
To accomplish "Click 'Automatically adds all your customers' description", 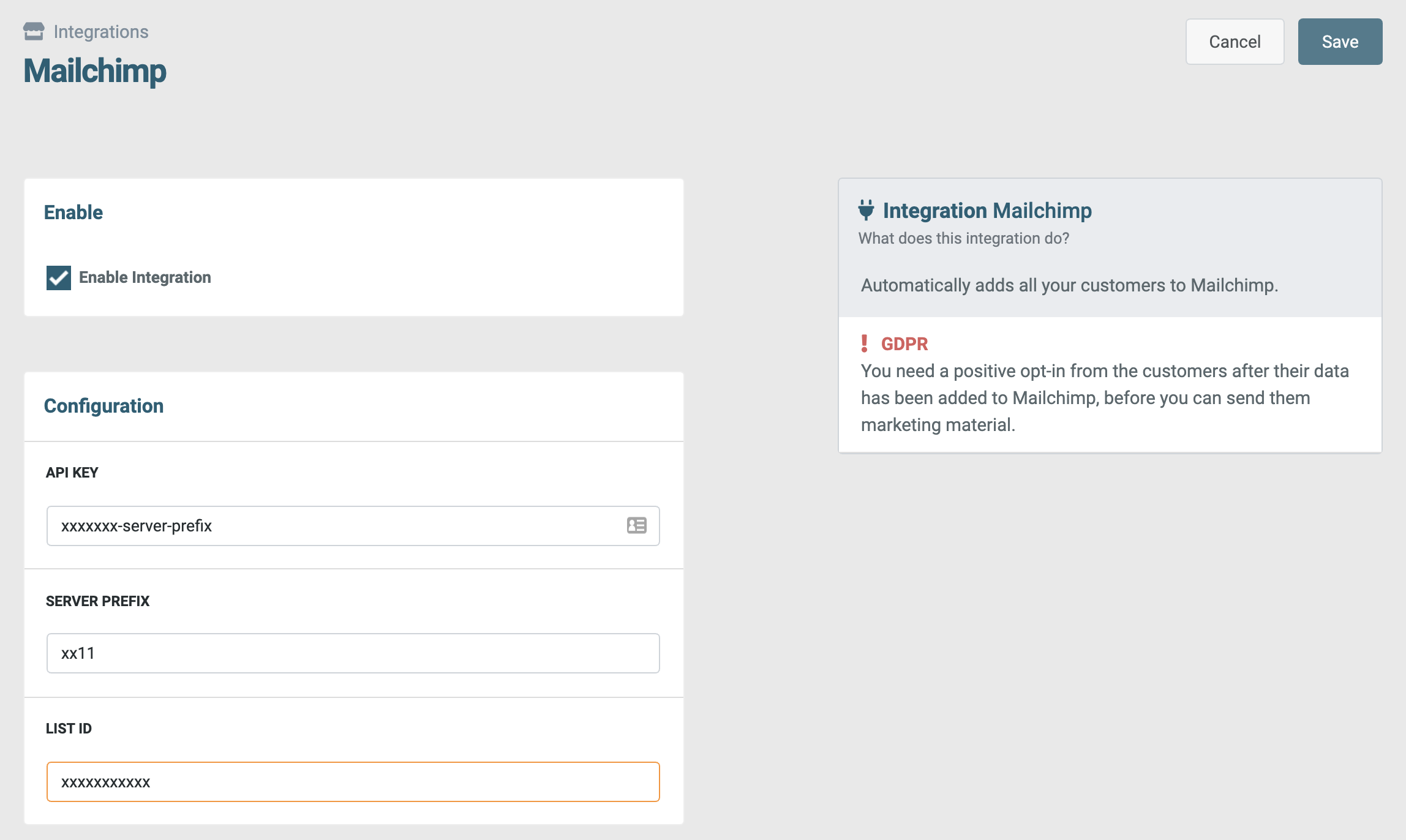I will point(1069,285).
